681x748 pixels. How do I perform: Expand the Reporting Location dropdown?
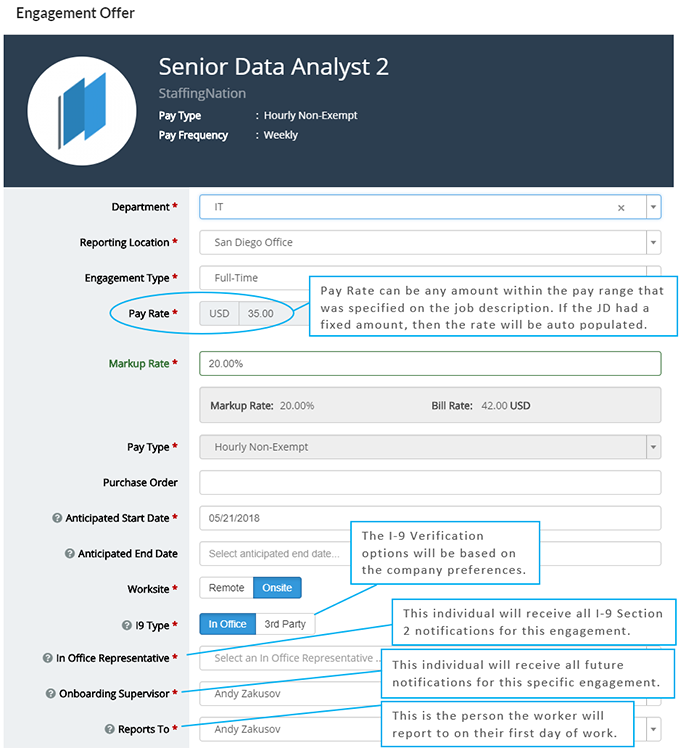[x=653, y=242]
